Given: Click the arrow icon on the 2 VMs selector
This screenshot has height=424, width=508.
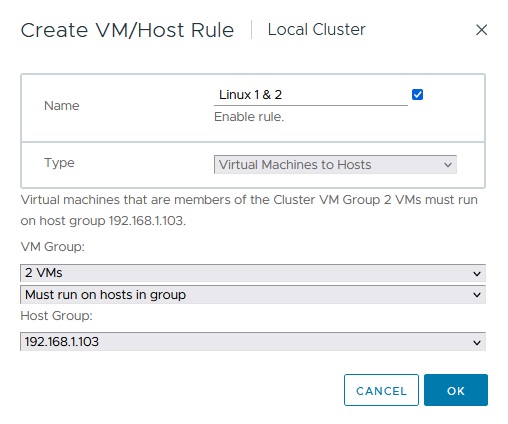Looking at the screenshot, I should tap(477, 274).
